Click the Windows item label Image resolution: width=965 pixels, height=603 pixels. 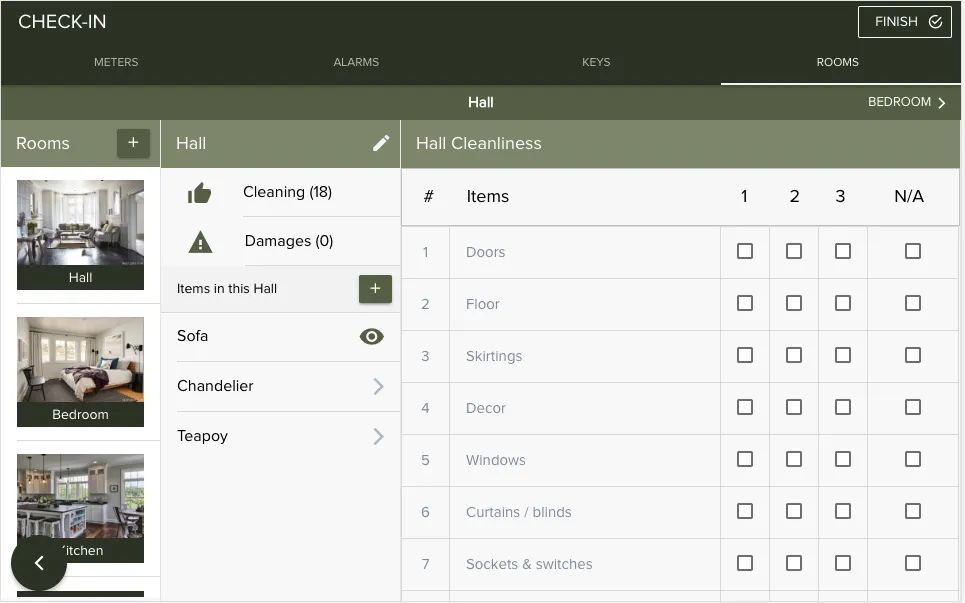[495, 460]
